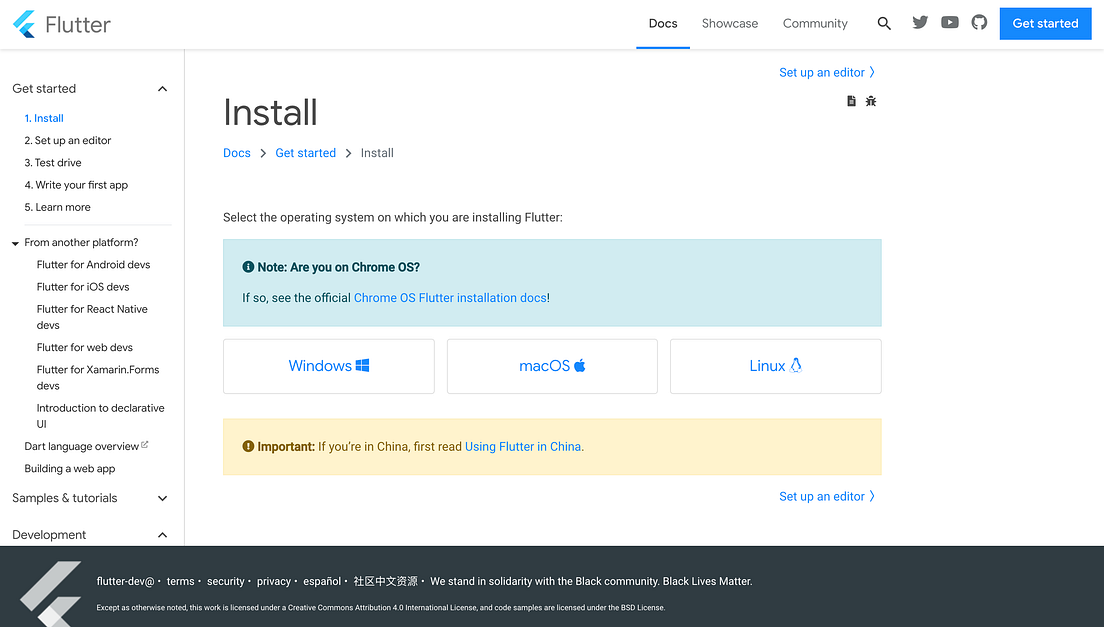Open Twitter via the bird icon
The width and height of the screenshot is (1104, 627).
(920, 22)
